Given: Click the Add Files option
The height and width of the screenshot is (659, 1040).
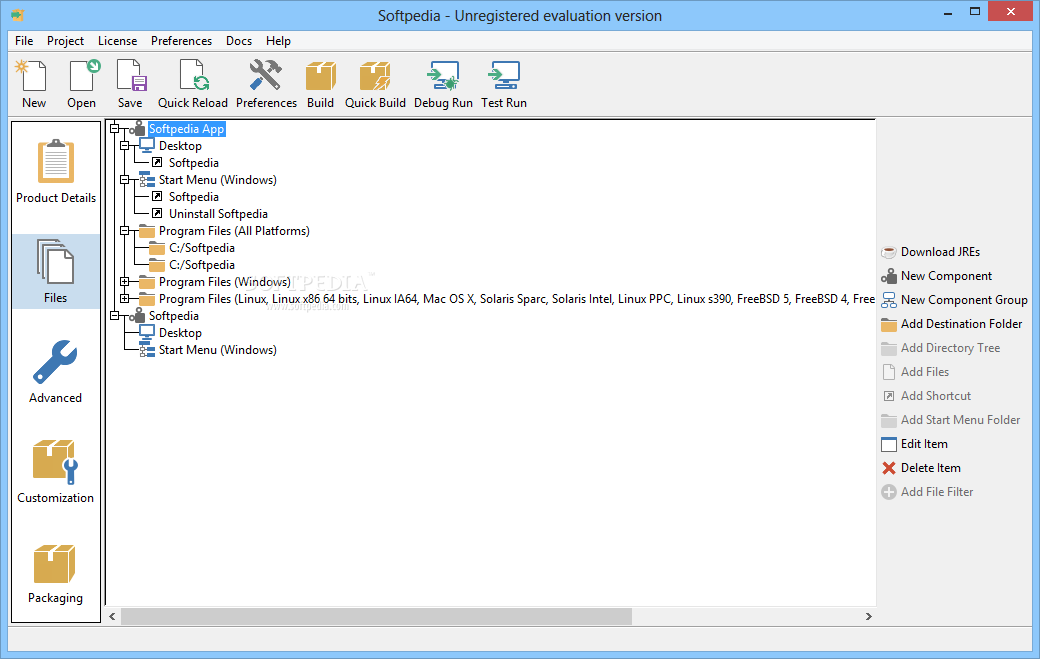Looking at the screenshot, I should [915, 371].
